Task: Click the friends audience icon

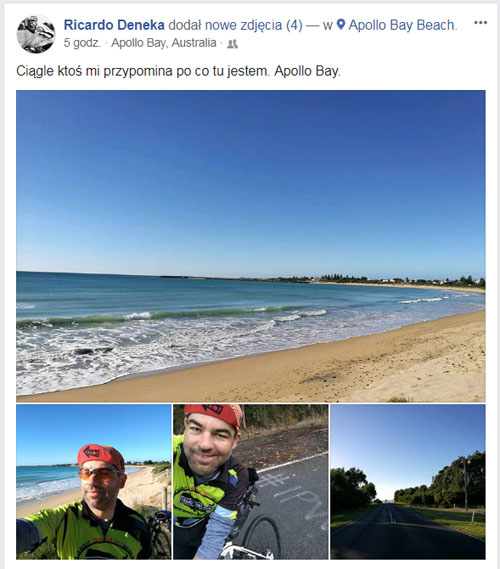Action: [x=232, y=44]
